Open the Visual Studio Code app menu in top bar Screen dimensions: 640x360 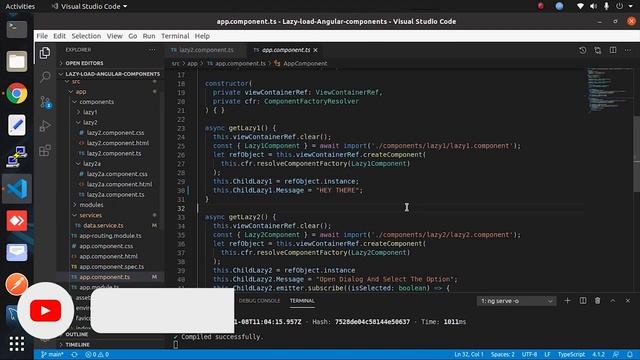(89, 7)
